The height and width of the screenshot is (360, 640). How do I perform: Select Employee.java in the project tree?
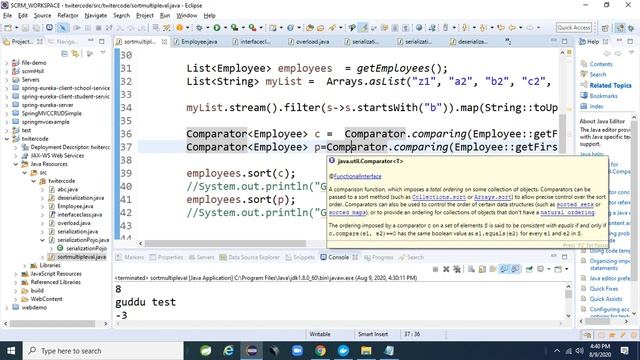pos(75,206)
